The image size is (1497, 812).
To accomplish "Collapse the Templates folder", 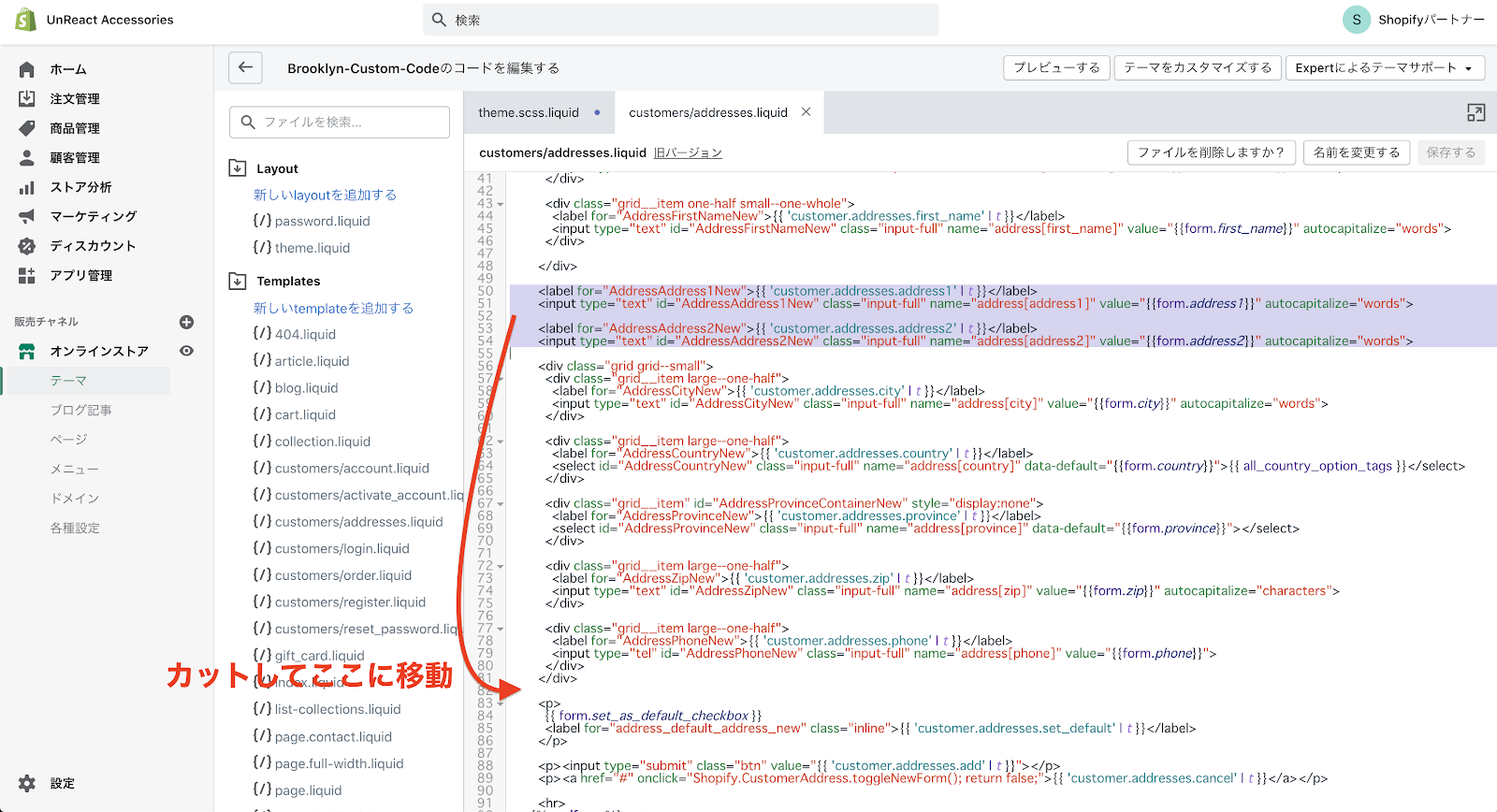I will click(238, 281).
